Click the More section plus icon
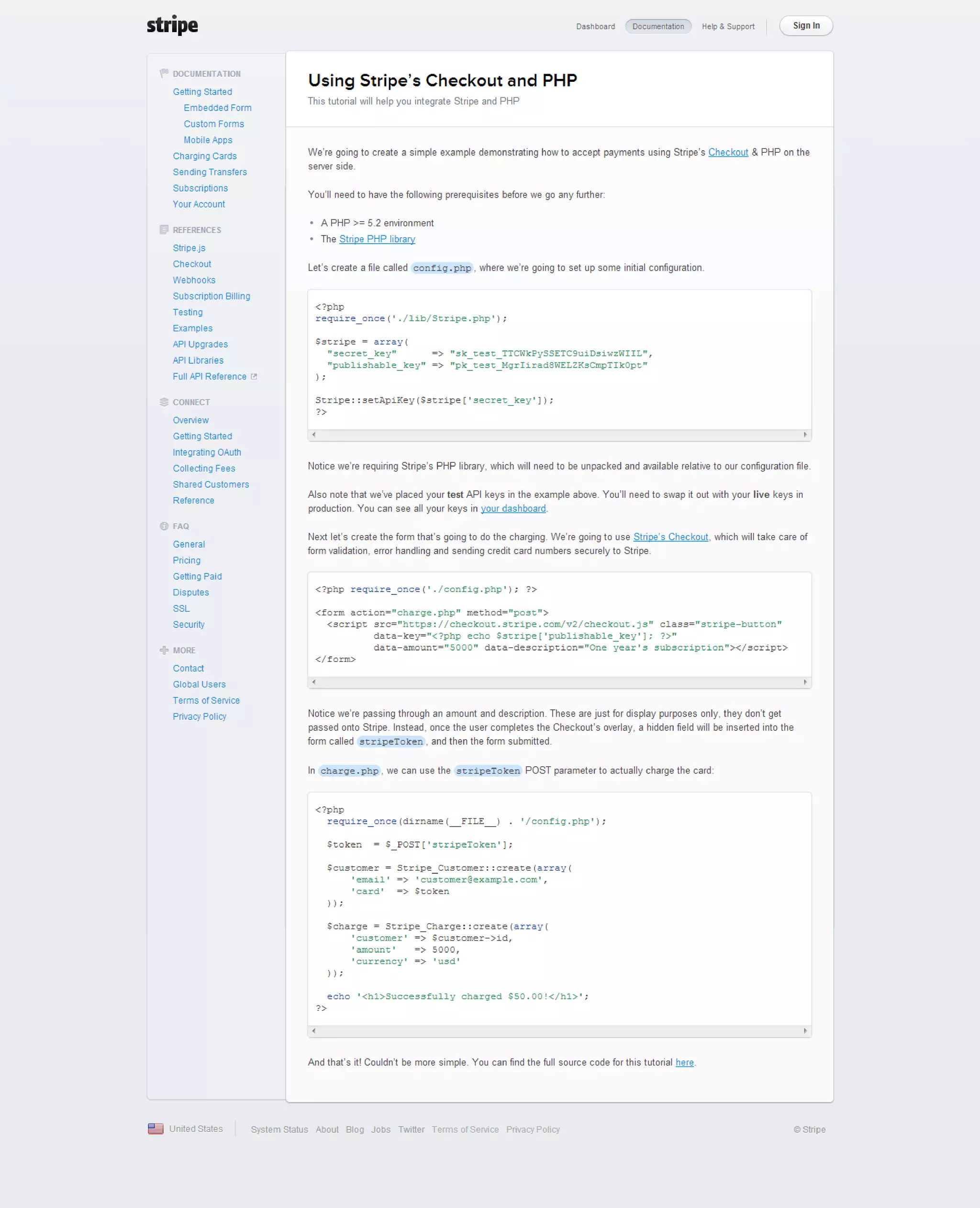 164,650
